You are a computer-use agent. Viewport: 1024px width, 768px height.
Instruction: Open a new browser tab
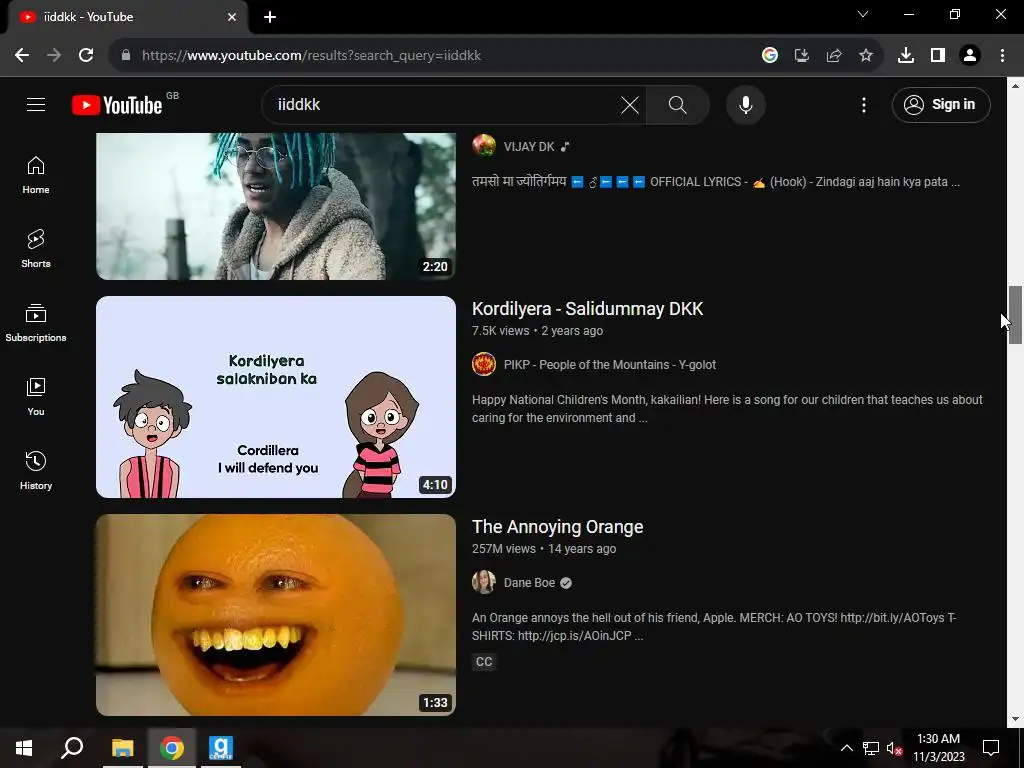coord(270,17)
